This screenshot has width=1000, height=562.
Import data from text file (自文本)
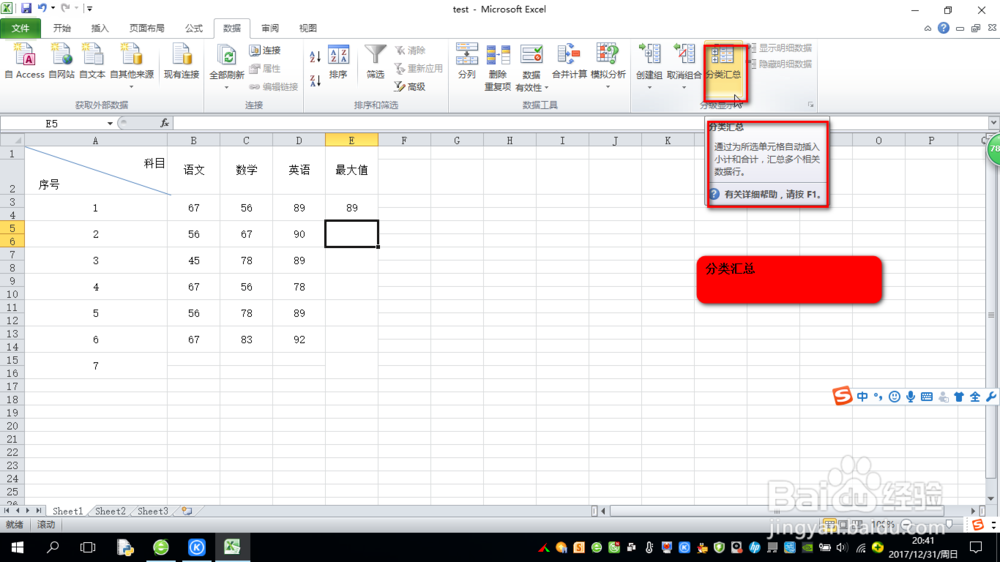92,61
